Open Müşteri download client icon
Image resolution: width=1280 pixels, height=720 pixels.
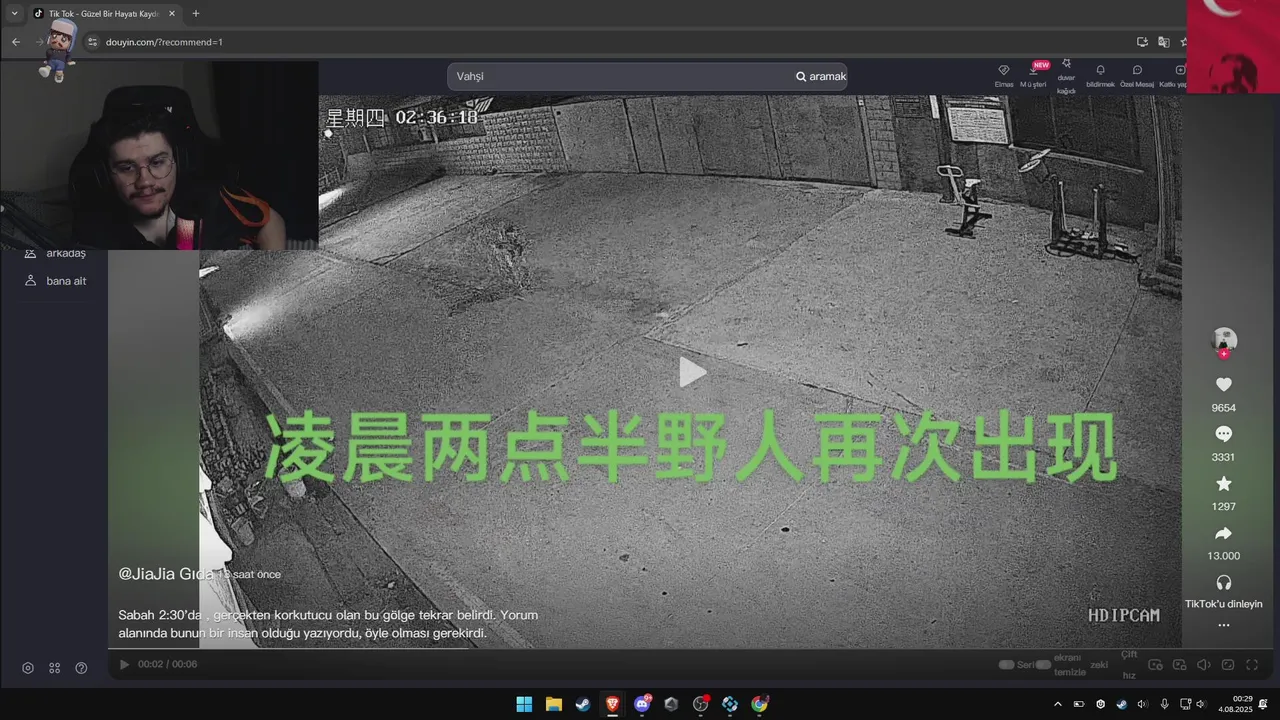coord(1033,71)
